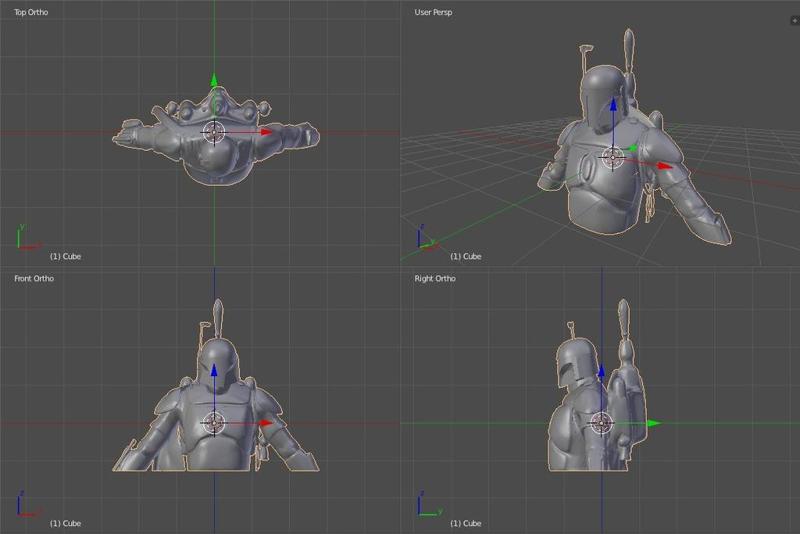This screenshot has width=800, height=534.
Task: Click the green Y-axis arrow in Right Ortho view
Action: (654, 423)
